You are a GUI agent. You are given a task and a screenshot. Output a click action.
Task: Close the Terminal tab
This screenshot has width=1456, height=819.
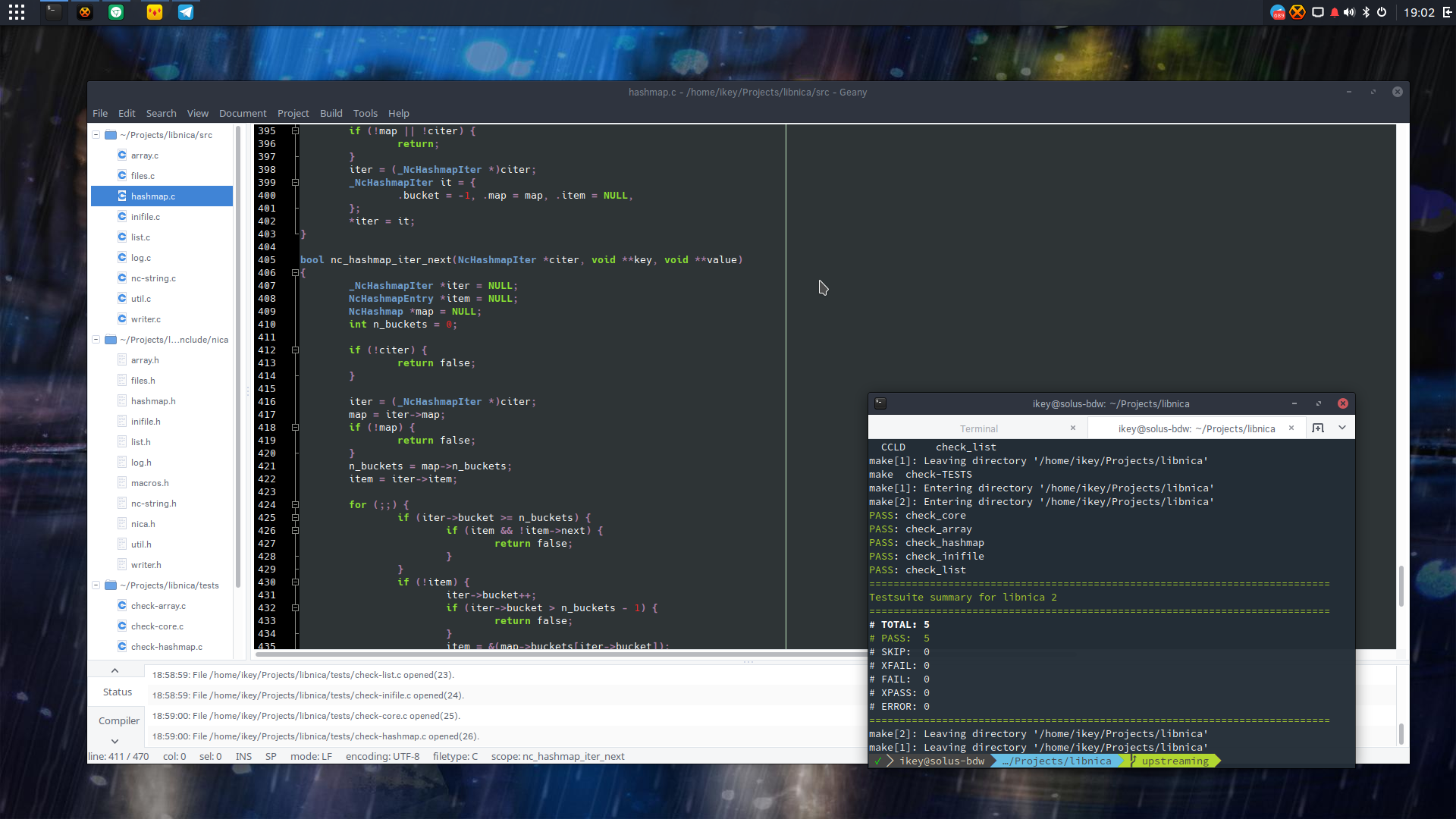click(x=1073, y=428)
